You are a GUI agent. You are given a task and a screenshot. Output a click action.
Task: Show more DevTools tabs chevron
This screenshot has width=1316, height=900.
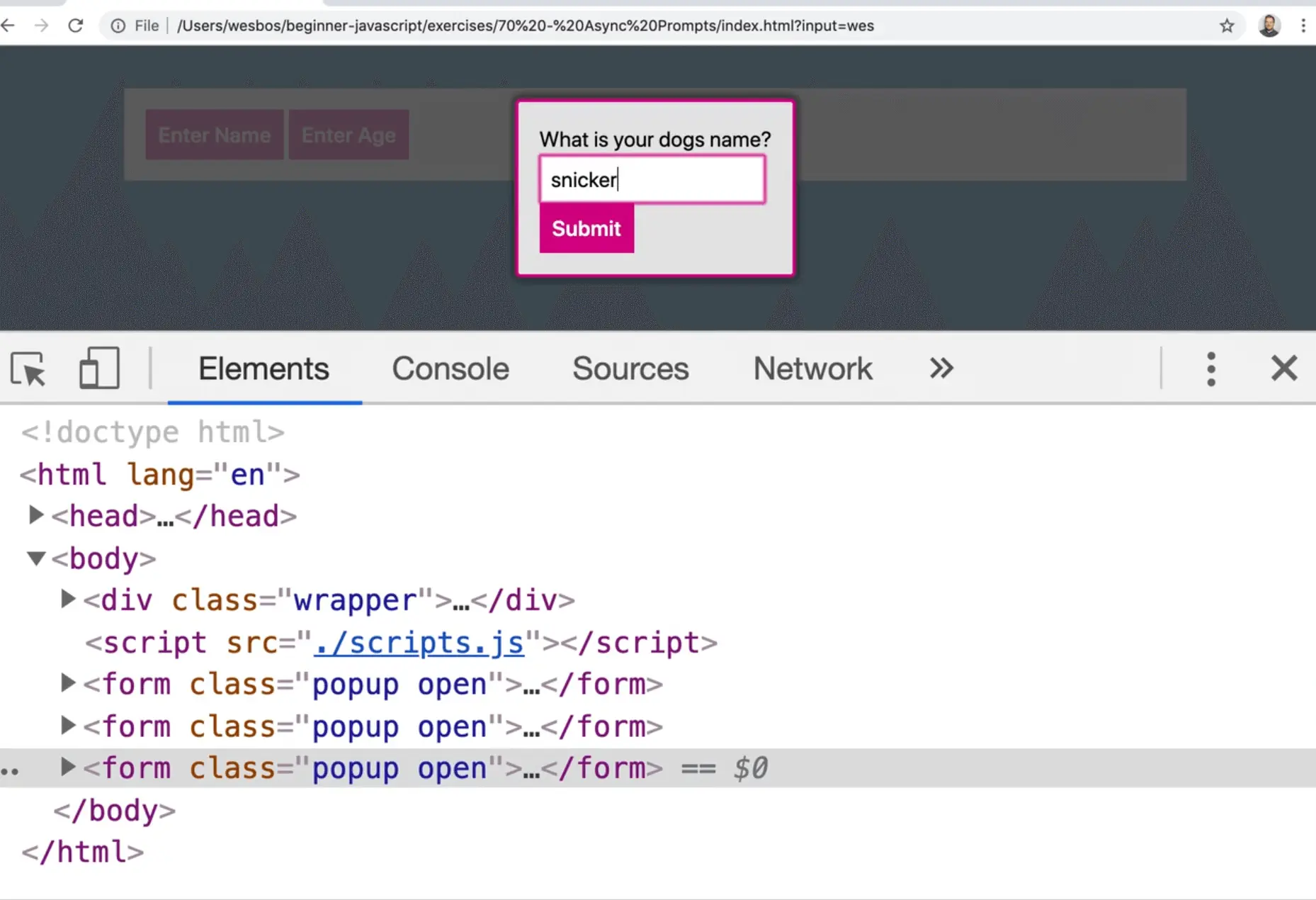(x=941, y=369)
